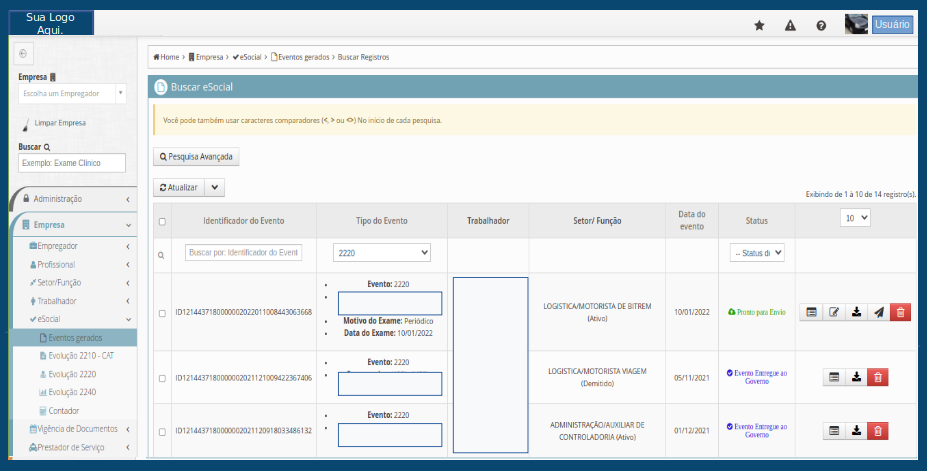Click the Buscar Exemplo: Exame Clínico field
Screen dimensions: 927x471
point(72,163)
